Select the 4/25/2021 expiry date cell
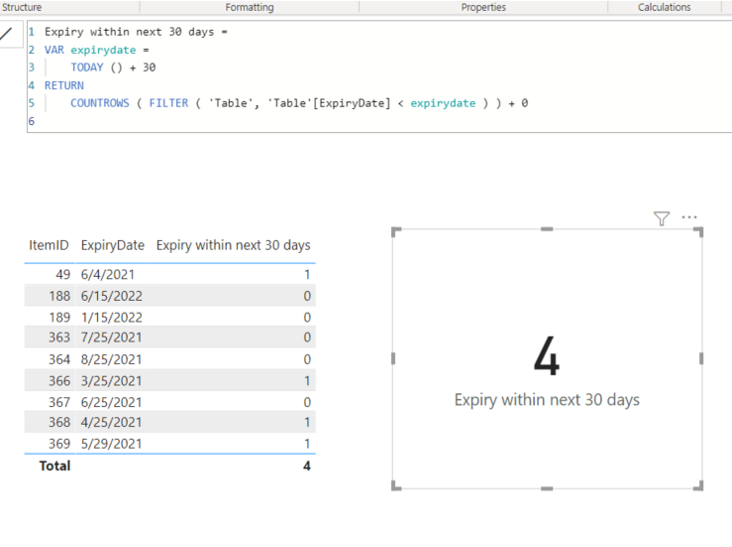The height and width of the screenshot is (547, 732). point(111,422)
